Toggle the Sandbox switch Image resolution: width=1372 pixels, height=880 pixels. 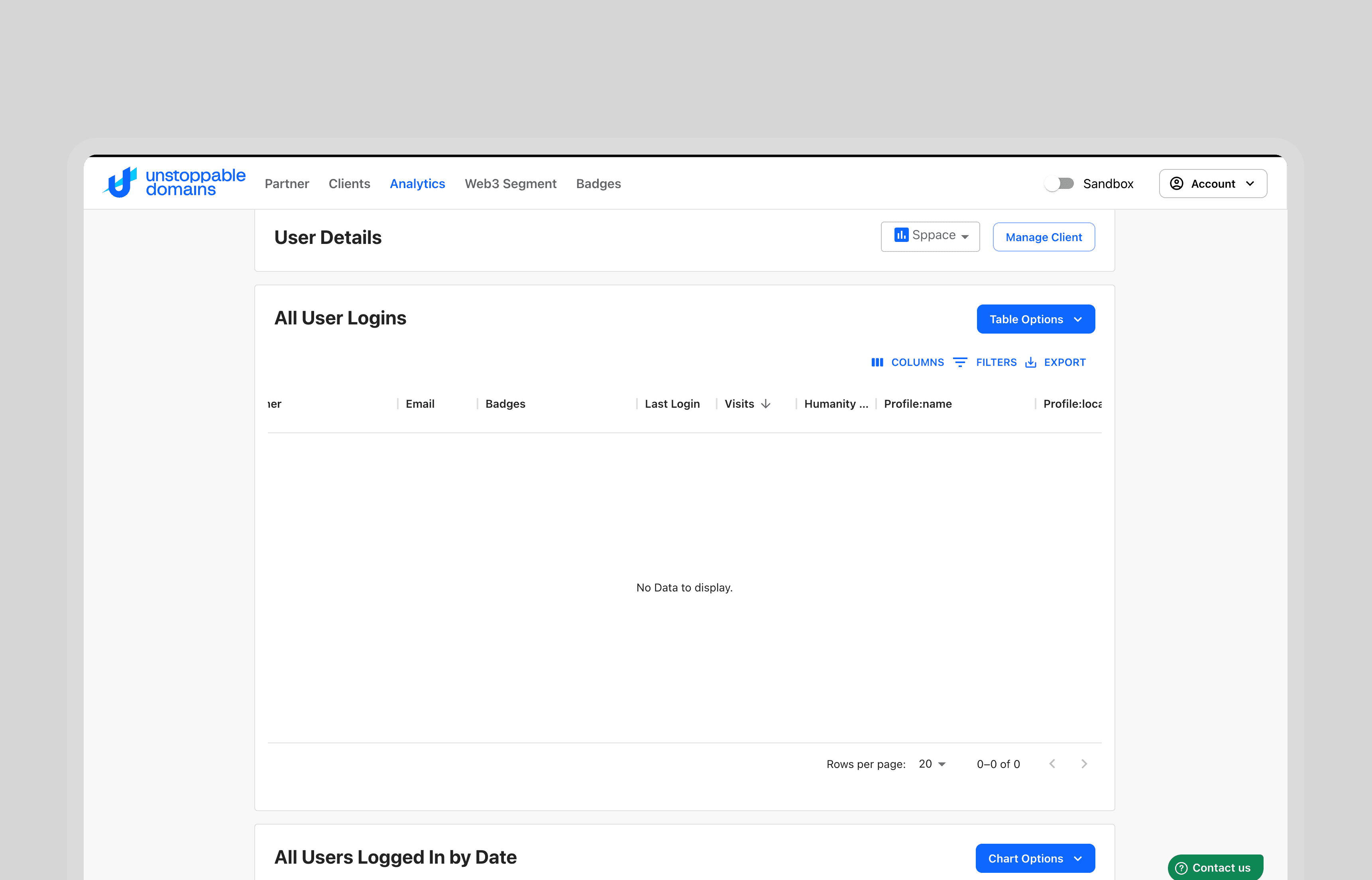(1059, 183)
